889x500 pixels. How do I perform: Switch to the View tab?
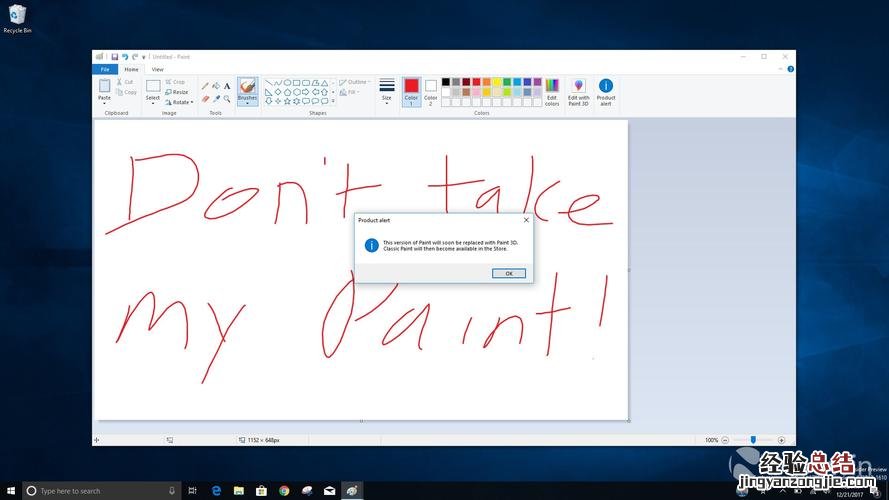click(157, 69)
